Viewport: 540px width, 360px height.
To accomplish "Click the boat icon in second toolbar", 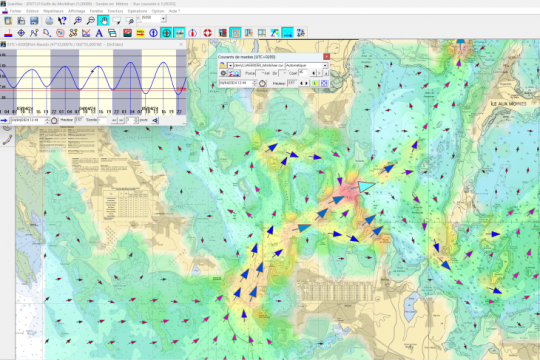I will (8, 33).
